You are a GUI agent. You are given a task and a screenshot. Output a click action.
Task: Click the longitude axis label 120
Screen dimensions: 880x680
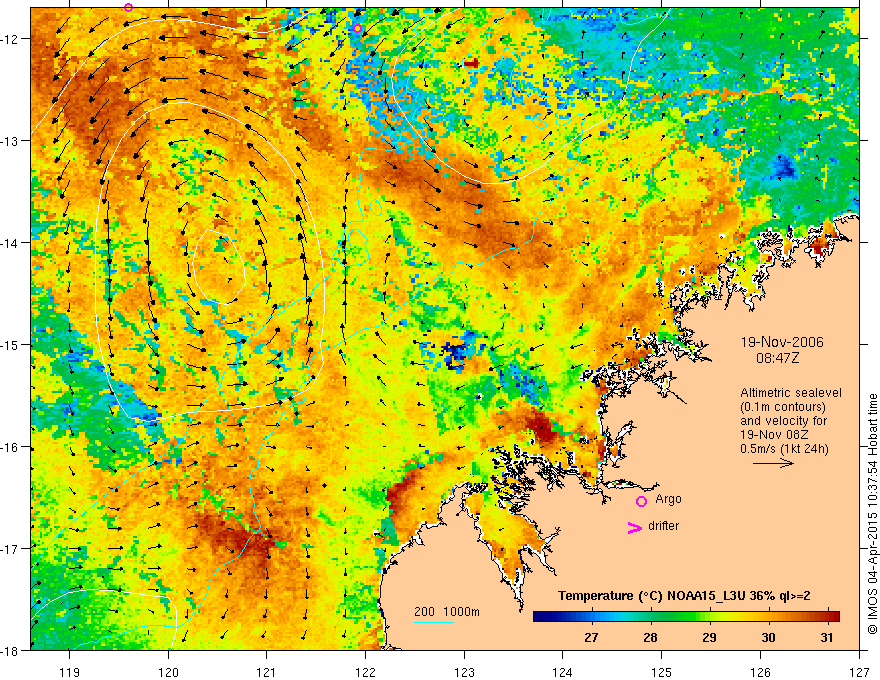(168, 672)
